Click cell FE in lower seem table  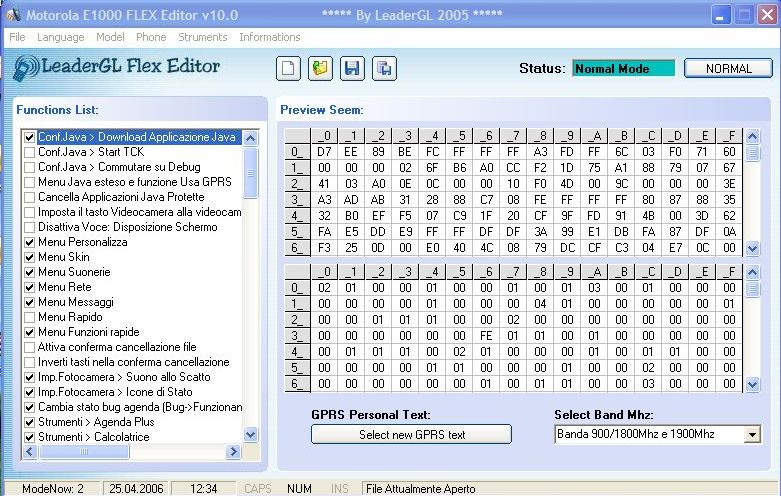click(486, 336)
